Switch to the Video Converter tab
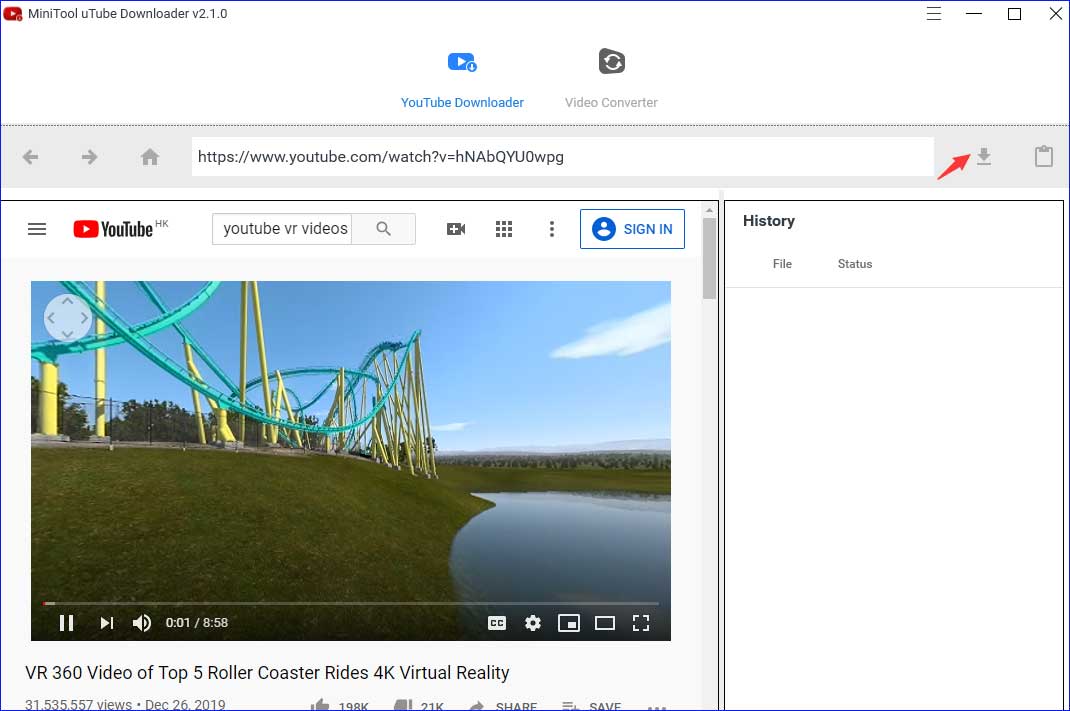The image size is (1070, 711). tap(611, 78)
